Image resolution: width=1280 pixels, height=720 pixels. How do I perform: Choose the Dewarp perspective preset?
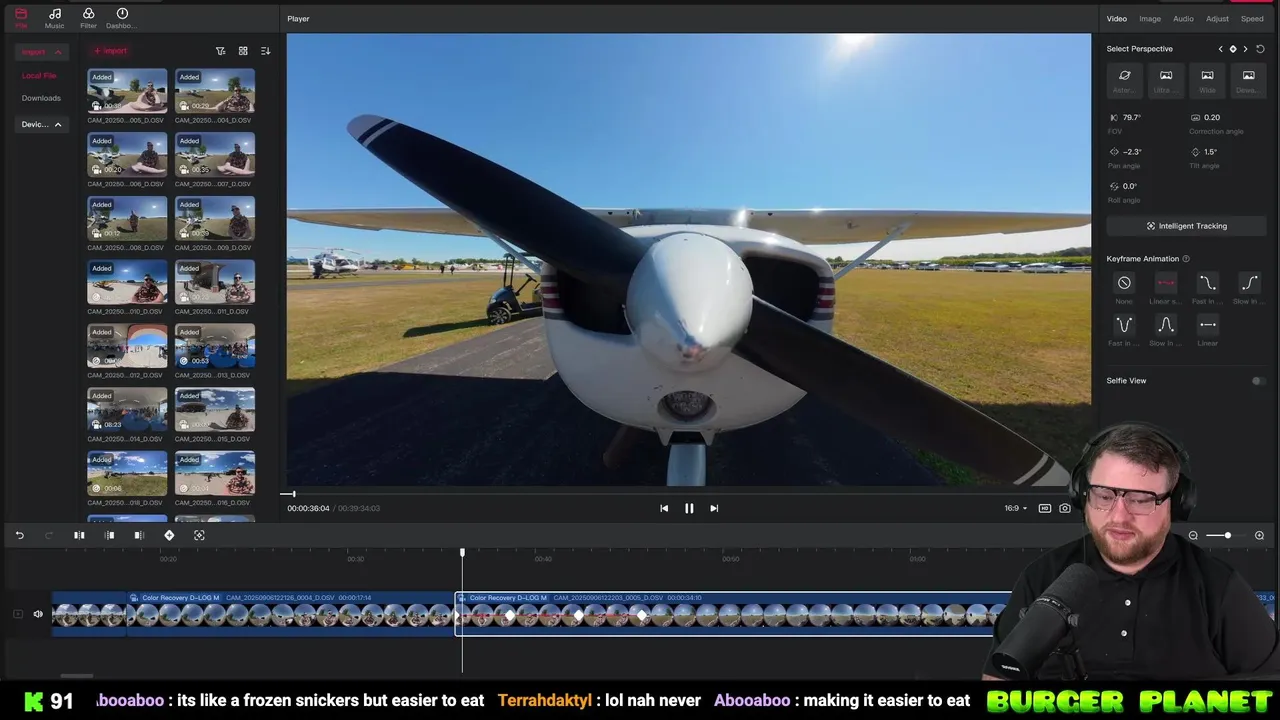point(1248,79)
